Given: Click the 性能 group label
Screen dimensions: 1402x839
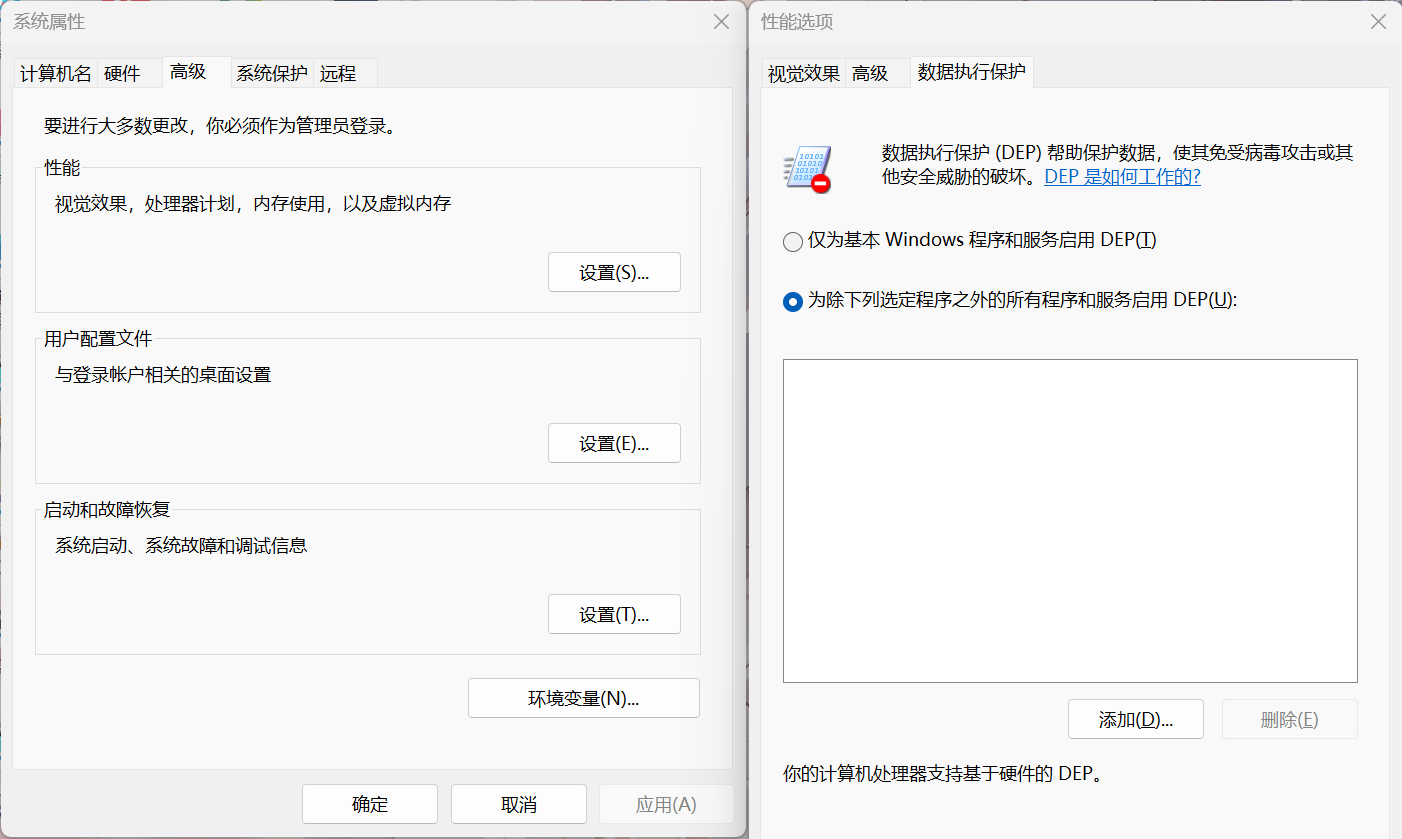Looking at the screenshot, I should pos(62,168).
